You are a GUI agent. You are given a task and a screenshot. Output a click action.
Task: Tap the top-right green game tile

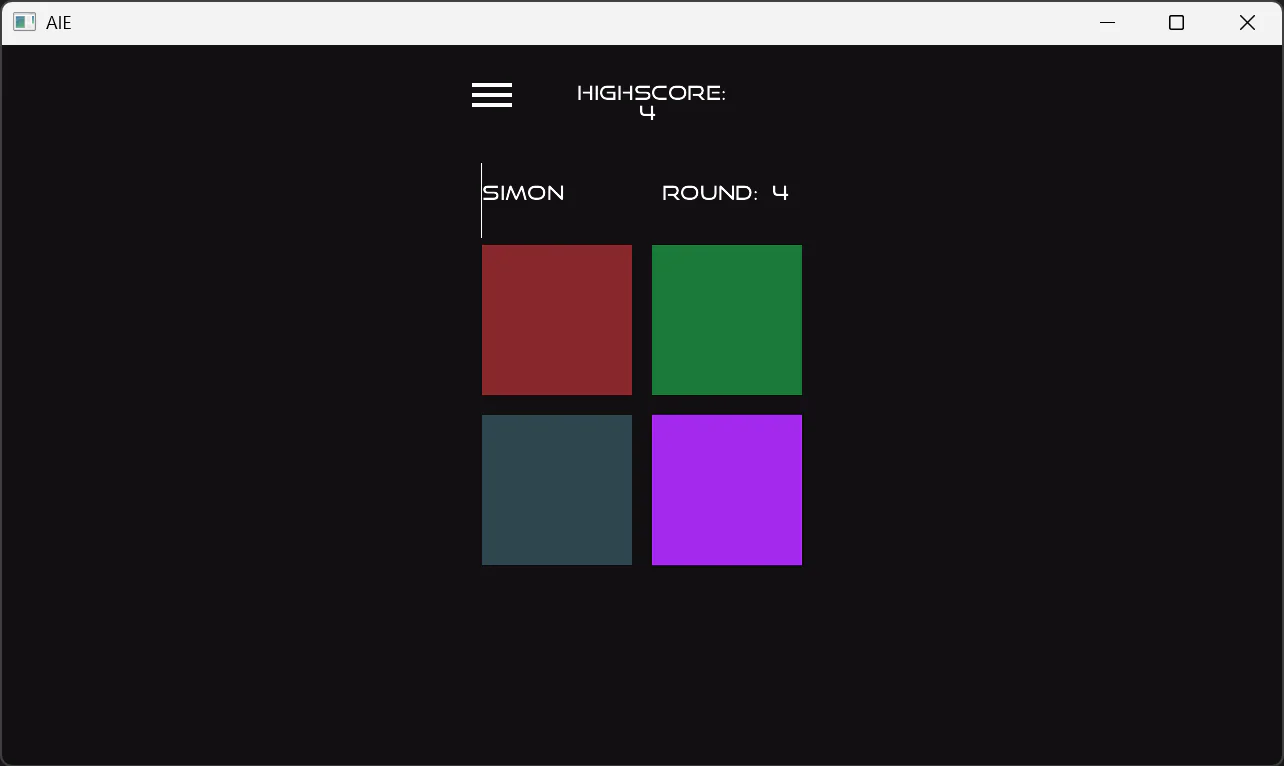[x=726, y=320]
